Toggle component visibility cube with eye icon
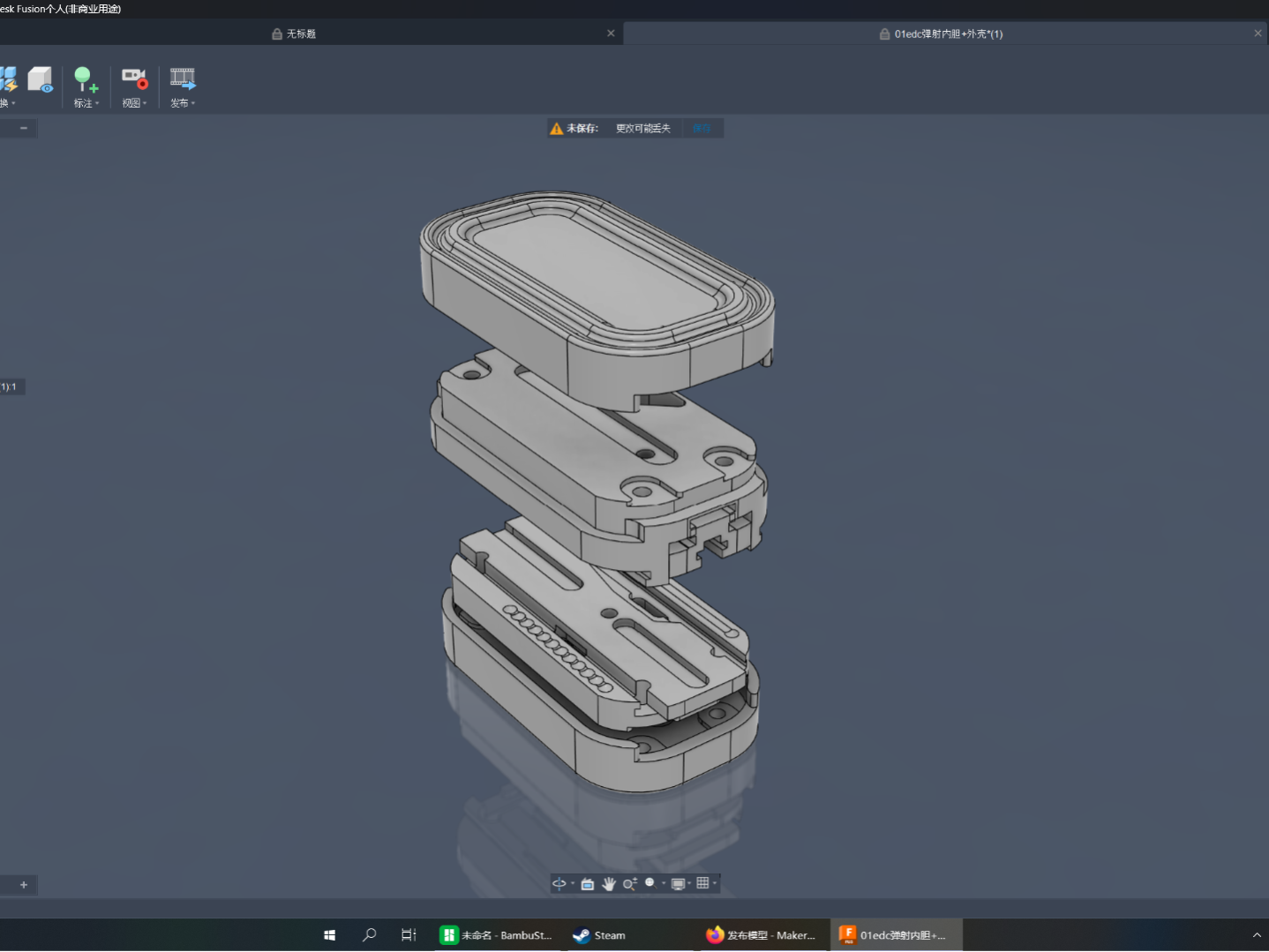Viewport: 1269px width, 952px height. (41, 79)
